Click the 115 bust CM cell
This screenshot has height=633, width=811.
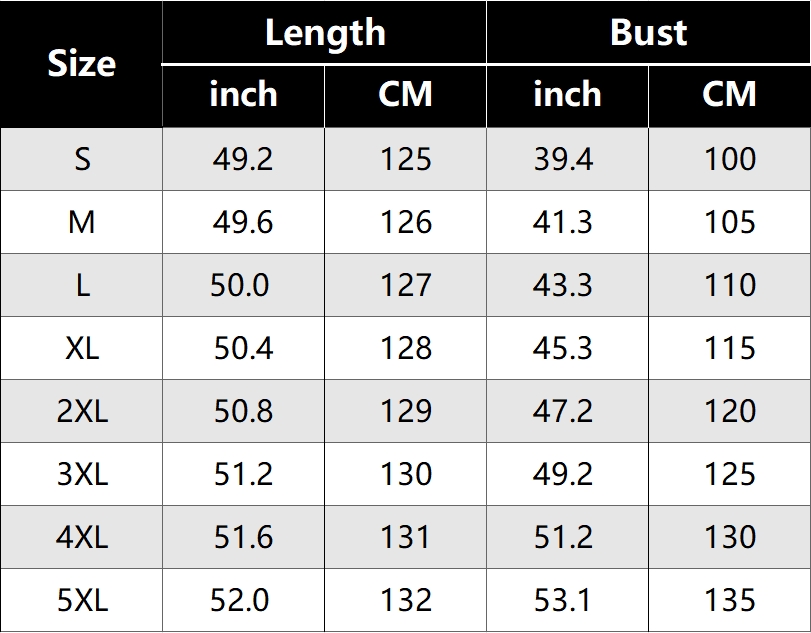pos(729,348)
